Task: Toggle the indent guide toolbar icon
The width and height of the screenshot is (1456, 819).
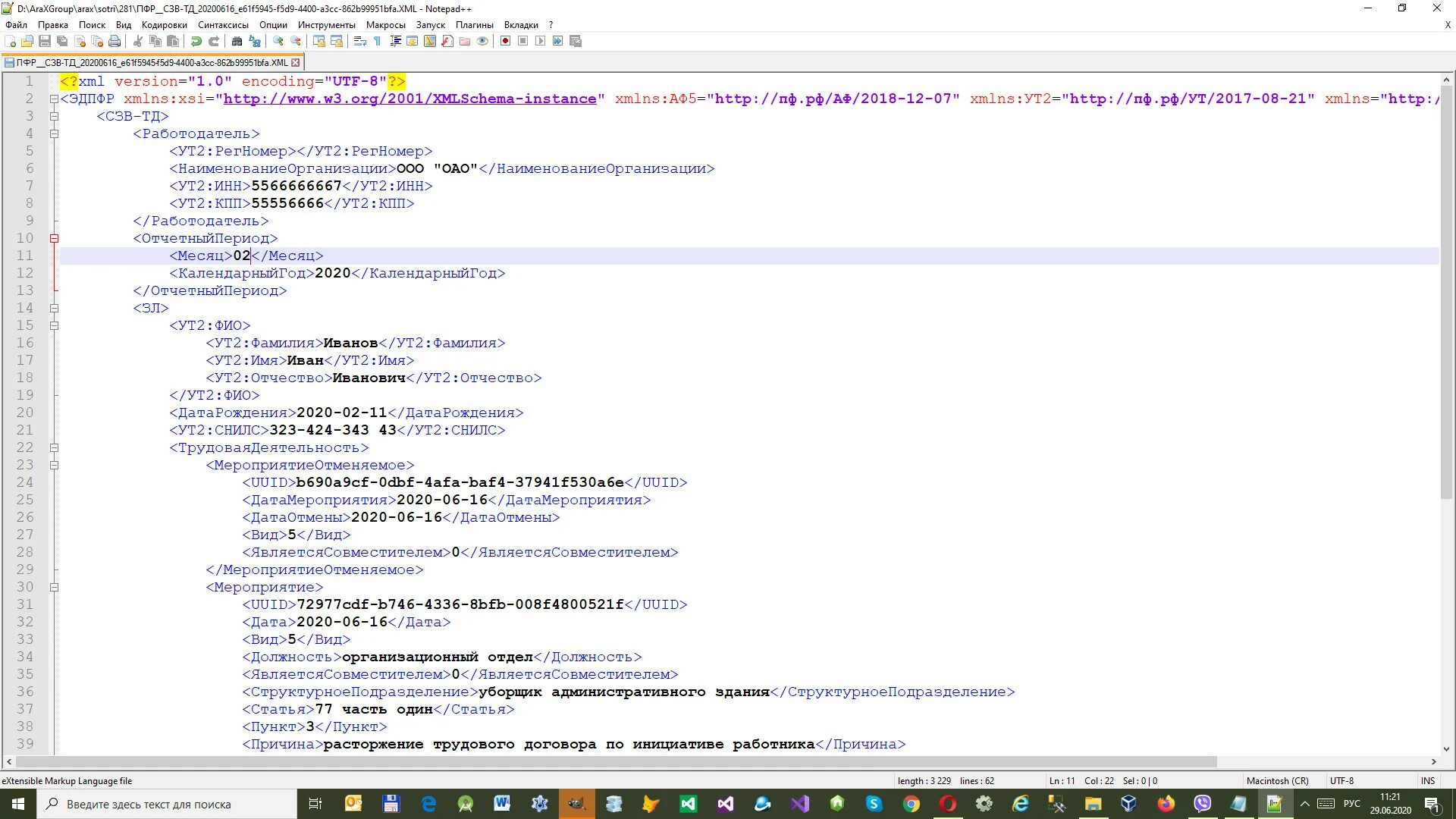Action: [395, 41]
